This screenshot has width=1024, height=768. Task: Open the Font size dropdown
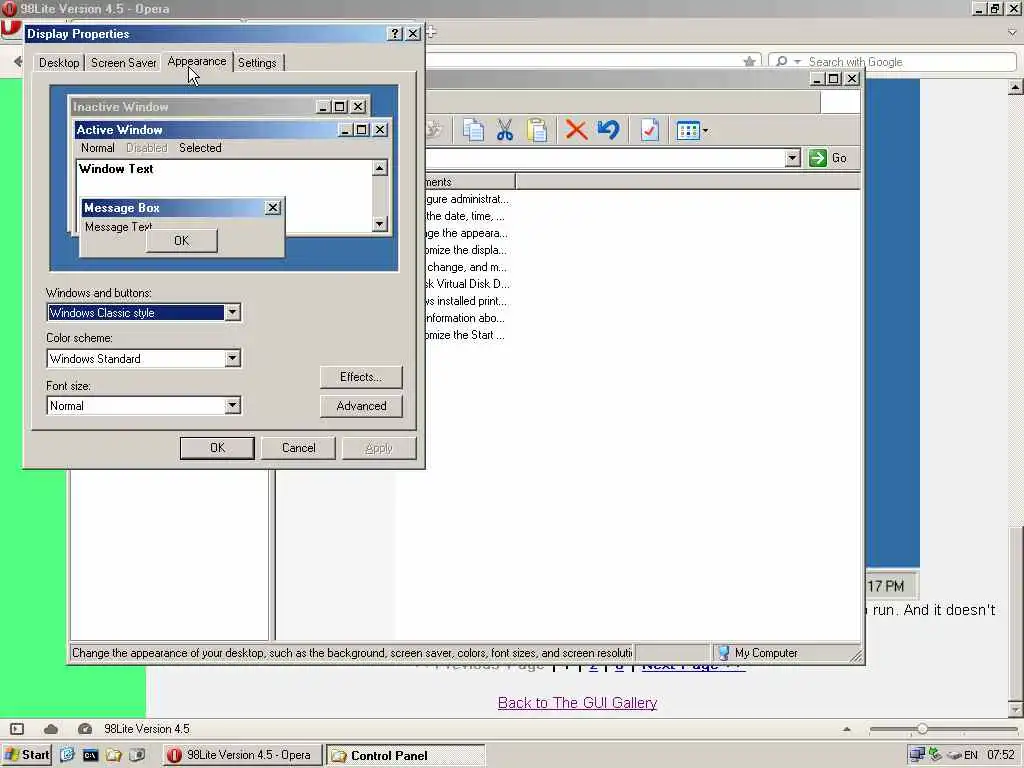coord(232,406)
